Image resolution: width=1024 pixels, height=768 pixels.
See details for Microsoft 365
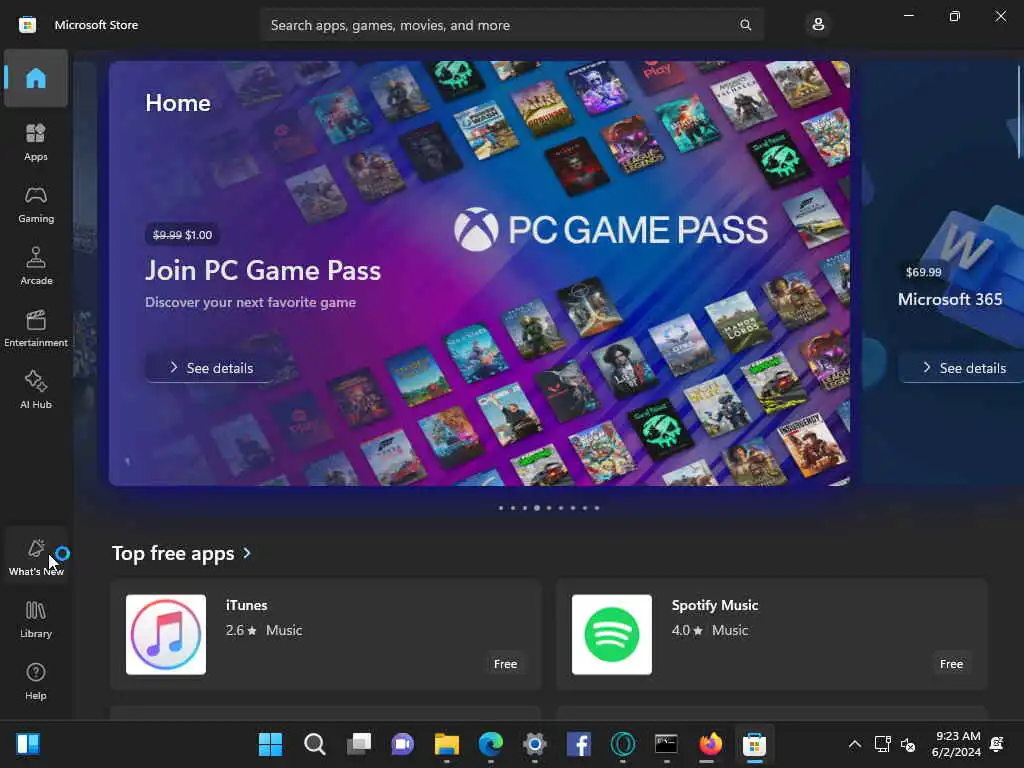pos(963,368)
